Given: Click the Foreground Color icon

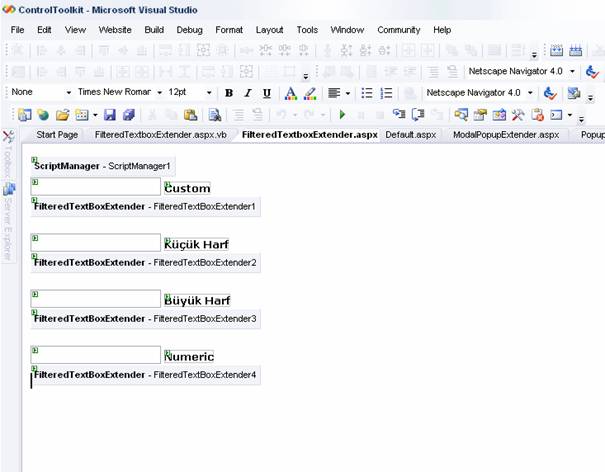Looking at the screenshot, I should 291,93.
